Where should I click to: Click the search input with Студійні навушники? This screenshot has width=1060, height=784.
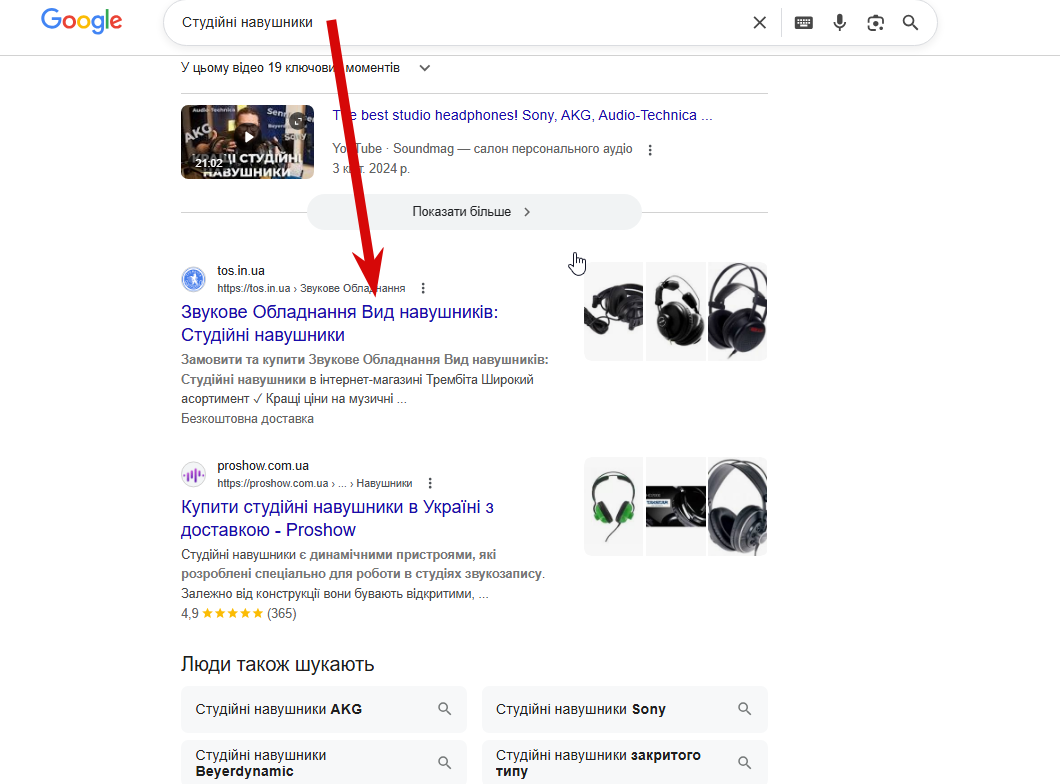point(460,23)
